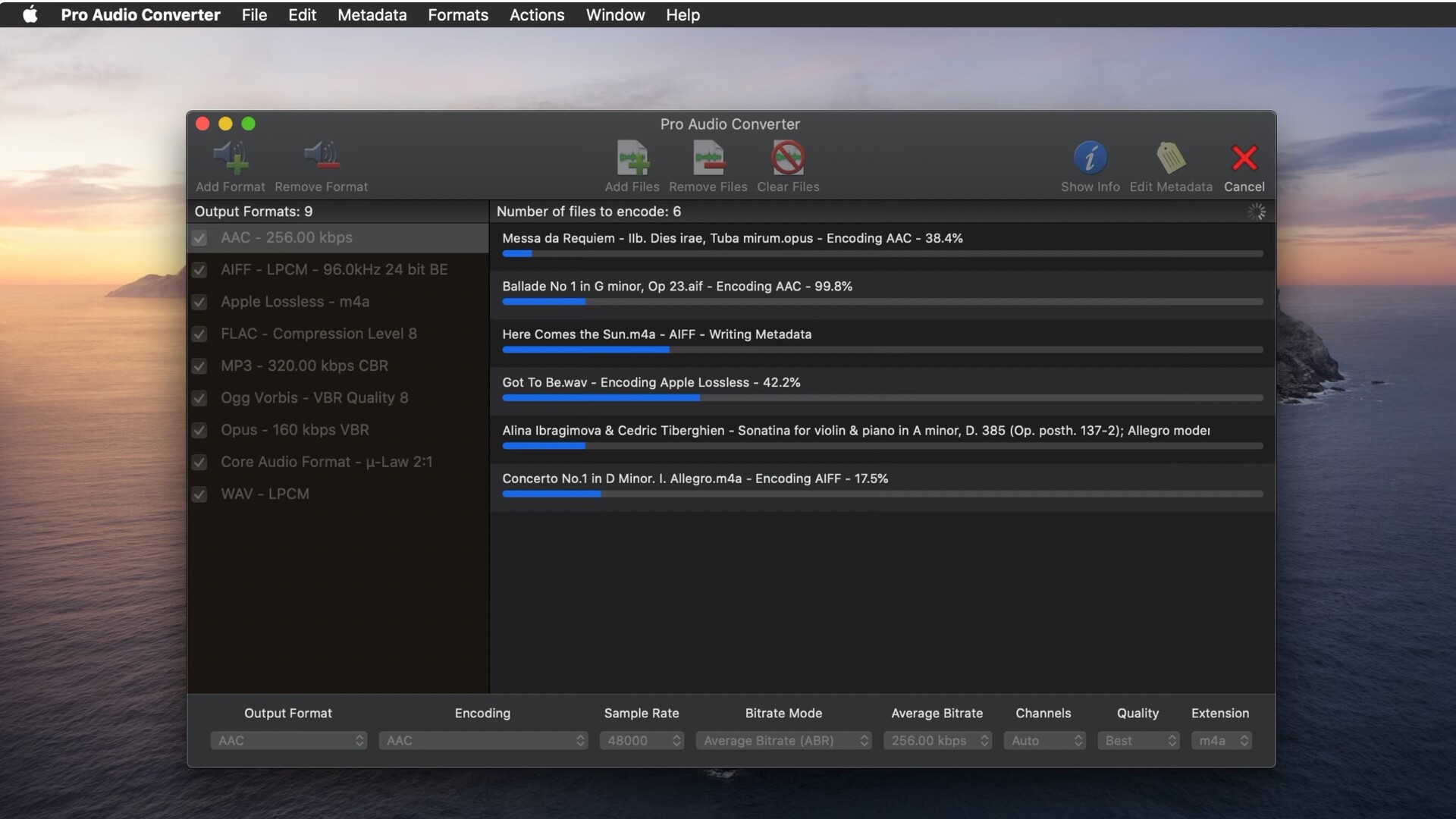This screenshot has height=819, width=1456.
Task: Open the Pro Audio Converter app menu
Action: [140, 14]
